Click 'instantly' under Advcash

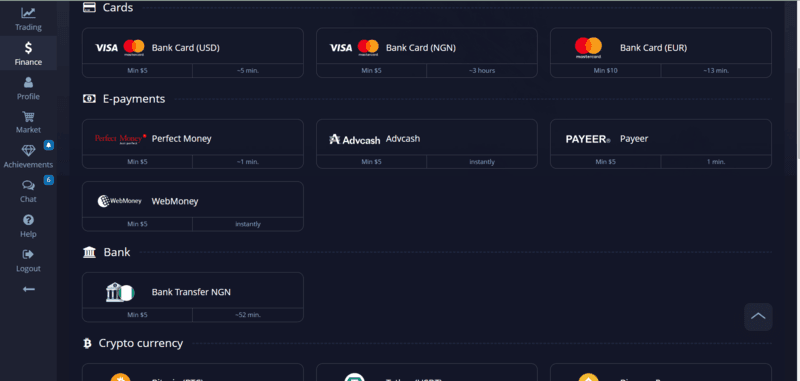(x=482, y=162)
